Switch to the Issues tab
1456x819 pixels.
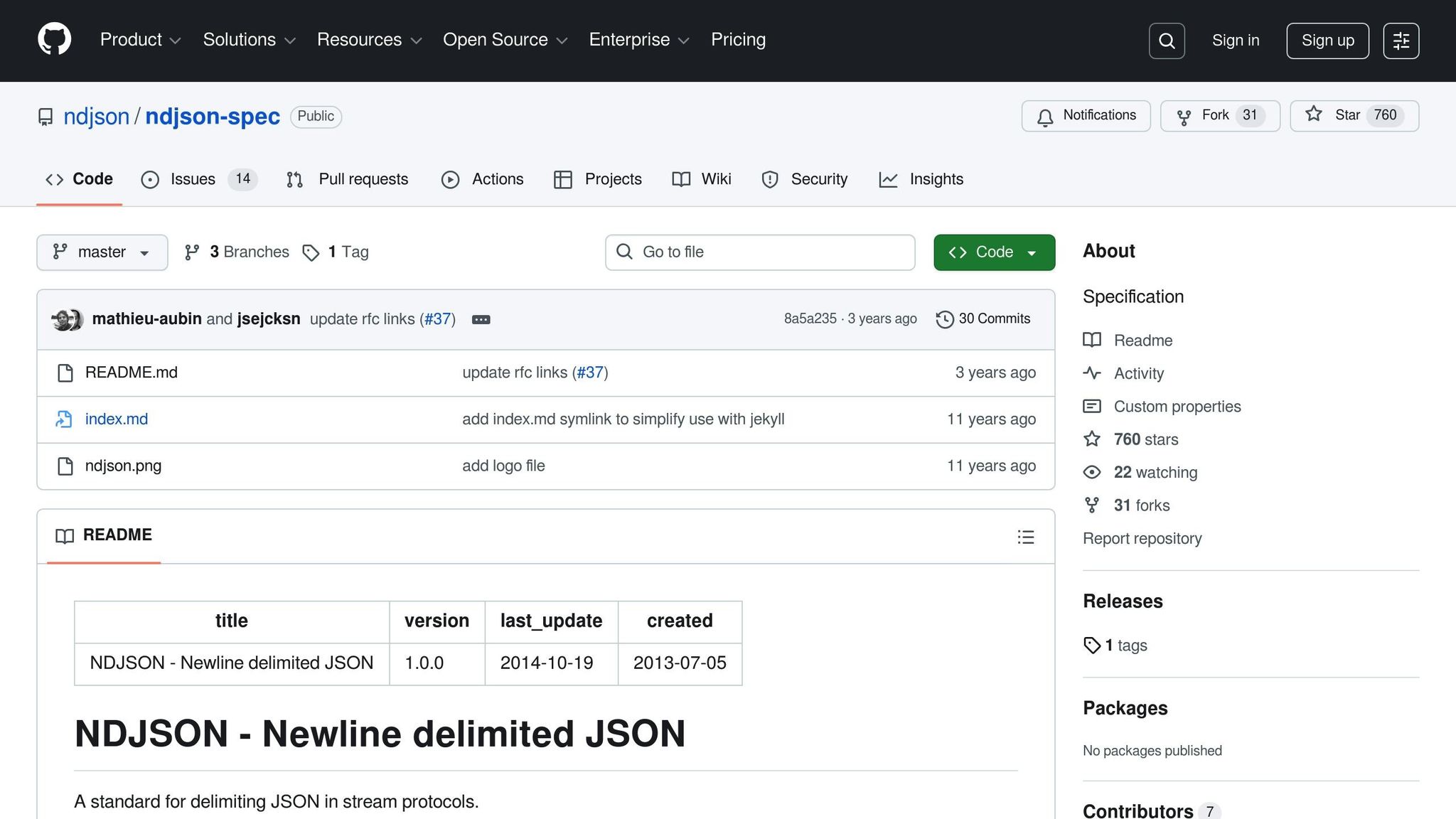[x=199, y=179]
